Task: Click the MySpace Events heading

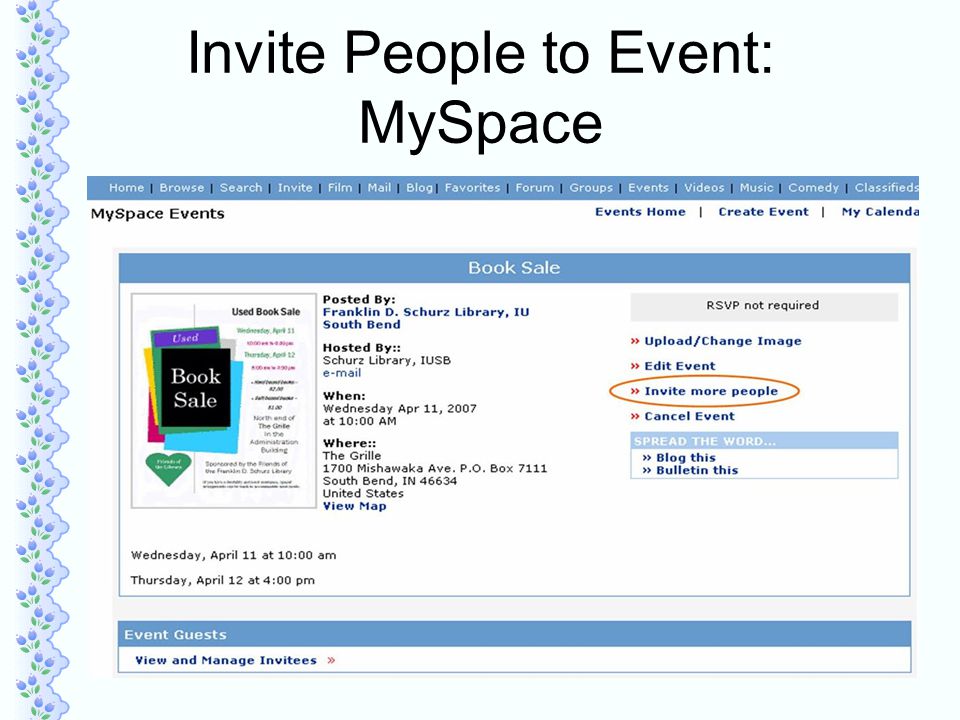Action: point(157,214)
